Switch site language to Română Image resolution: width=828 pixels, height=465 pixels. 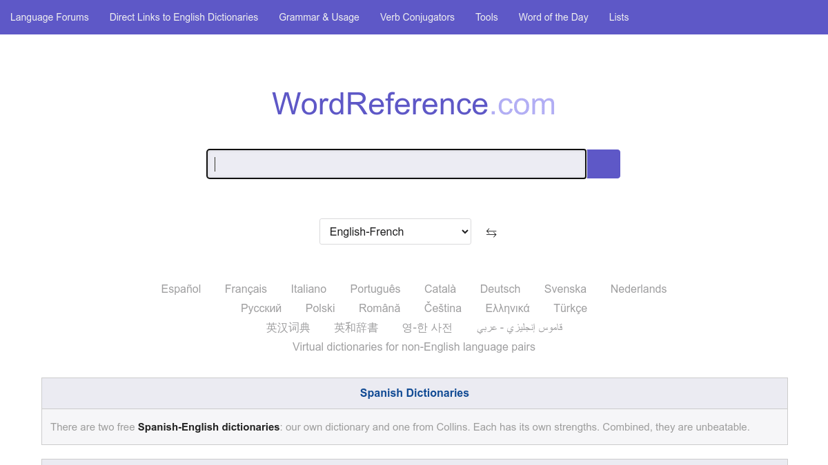click(x=379, y=308)
